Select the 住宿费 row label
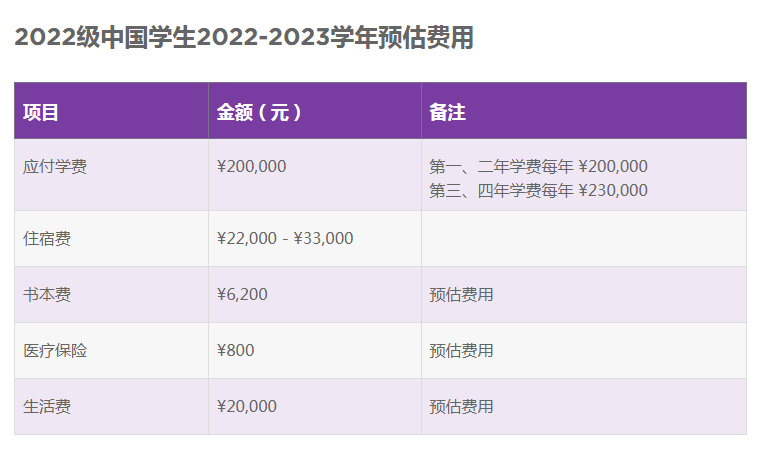 [47, 238]
